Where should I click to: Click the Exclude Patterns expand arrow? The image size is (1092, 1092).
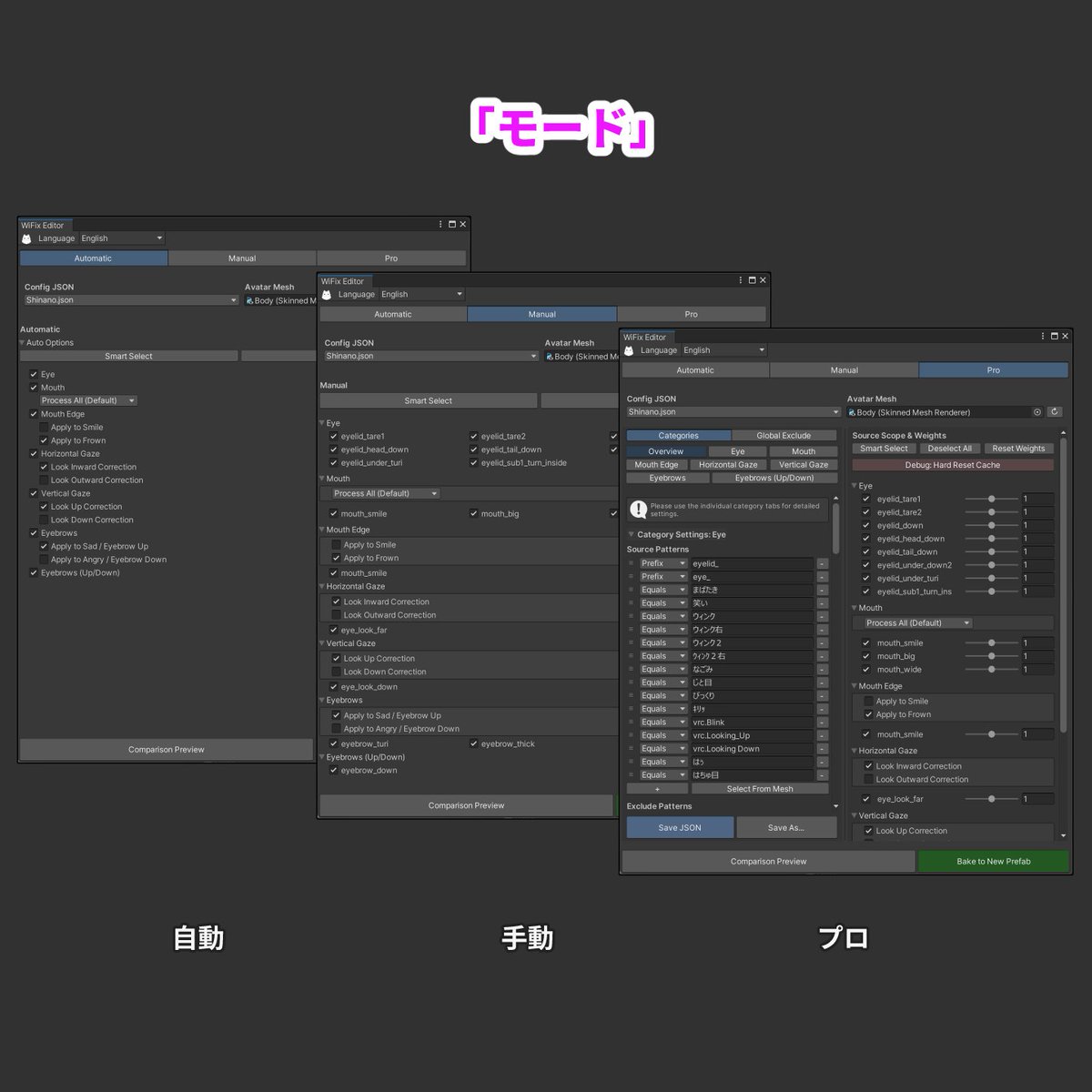coord(835,806)
